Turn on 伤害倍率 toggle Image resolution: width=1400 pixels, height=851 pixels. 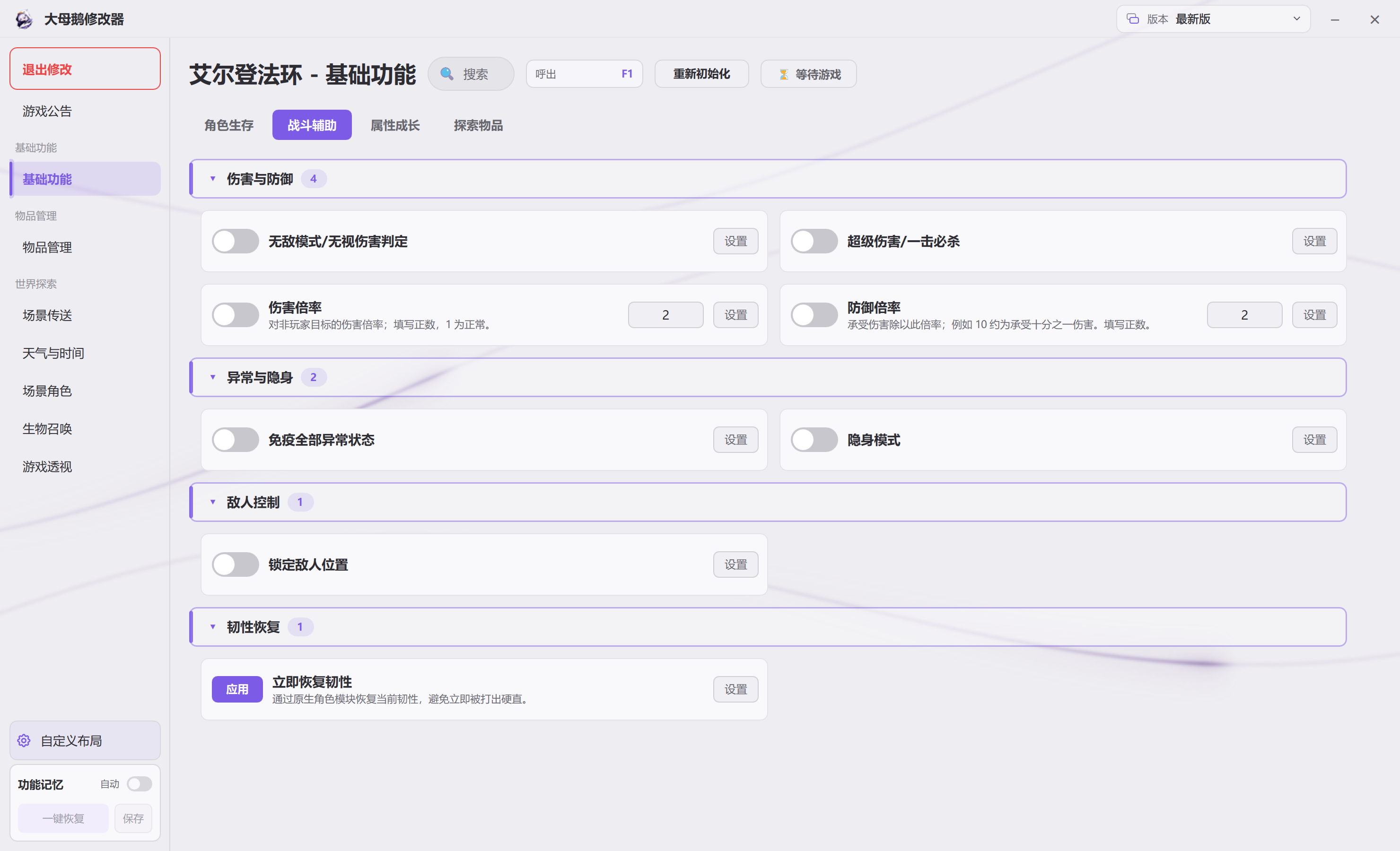point(235,315)
